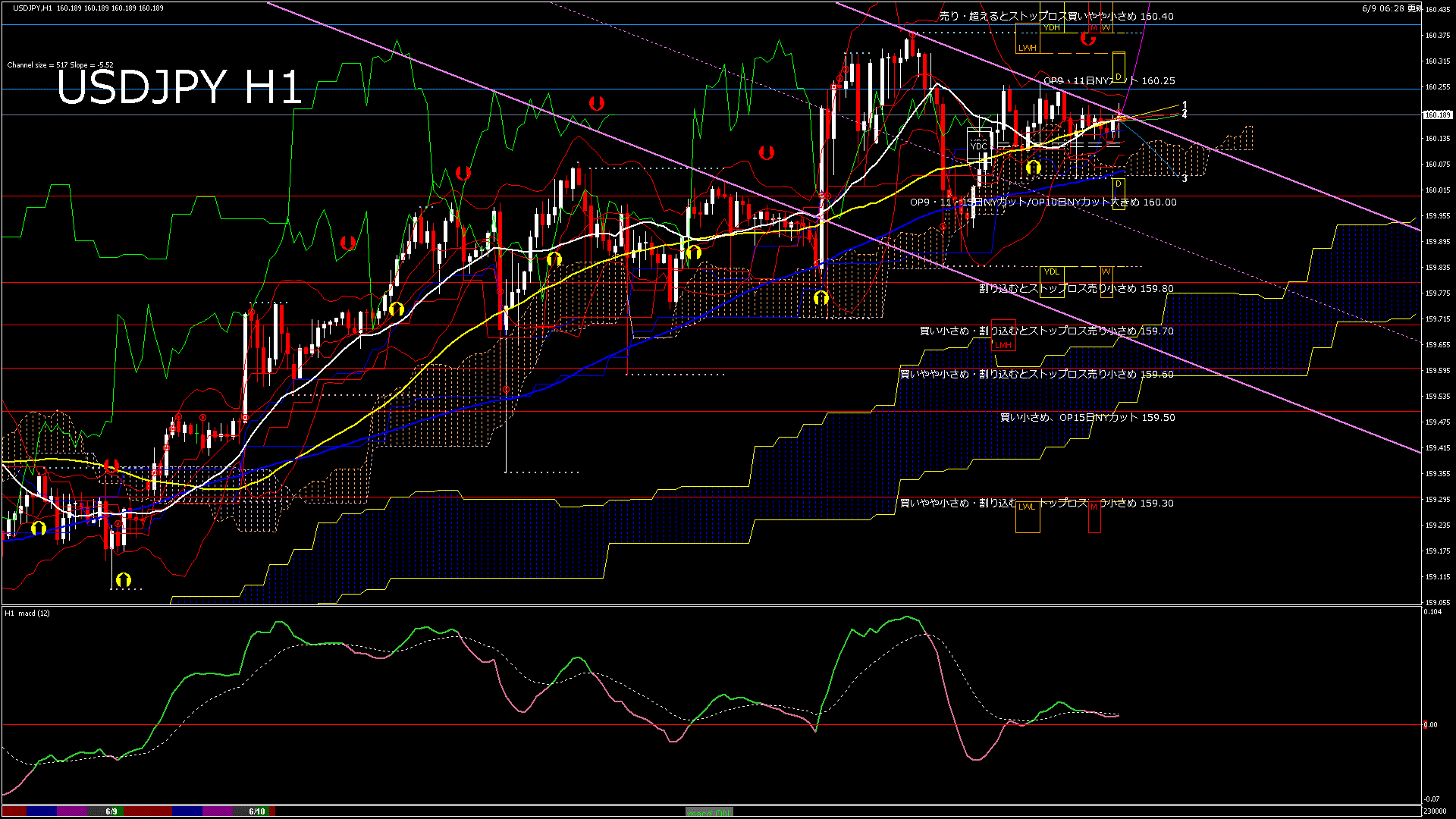Click the OP9・11日NYカット 160.25 label
Screen dimensions: 1456x819
pos(1109,80)
